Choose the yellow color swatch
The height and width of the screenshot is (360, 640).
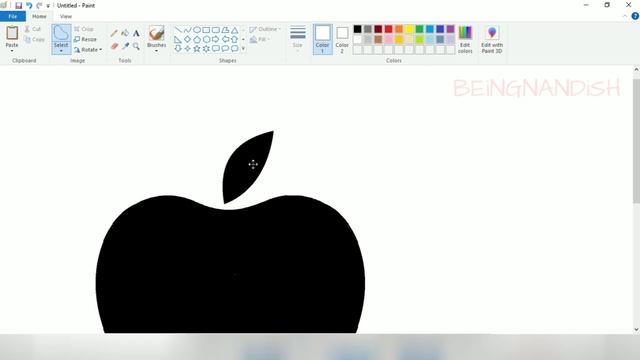409,29
